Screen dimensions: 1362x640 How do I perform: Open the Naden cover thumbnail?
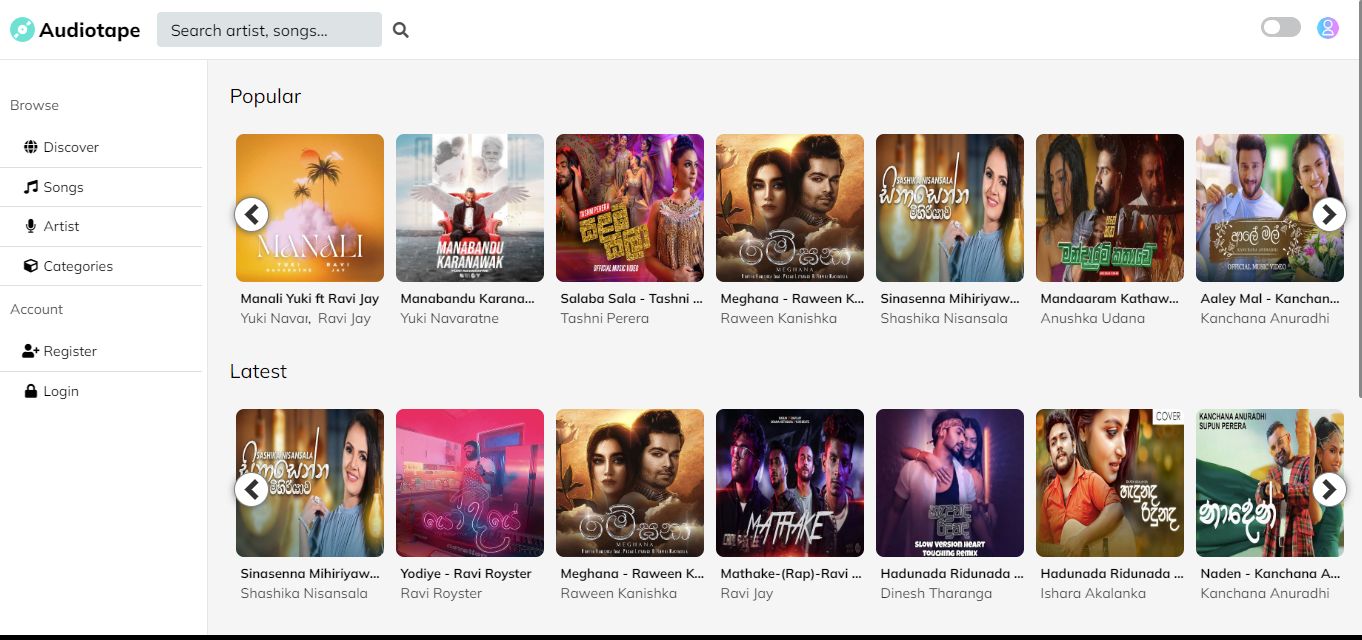pos(1270,483)
